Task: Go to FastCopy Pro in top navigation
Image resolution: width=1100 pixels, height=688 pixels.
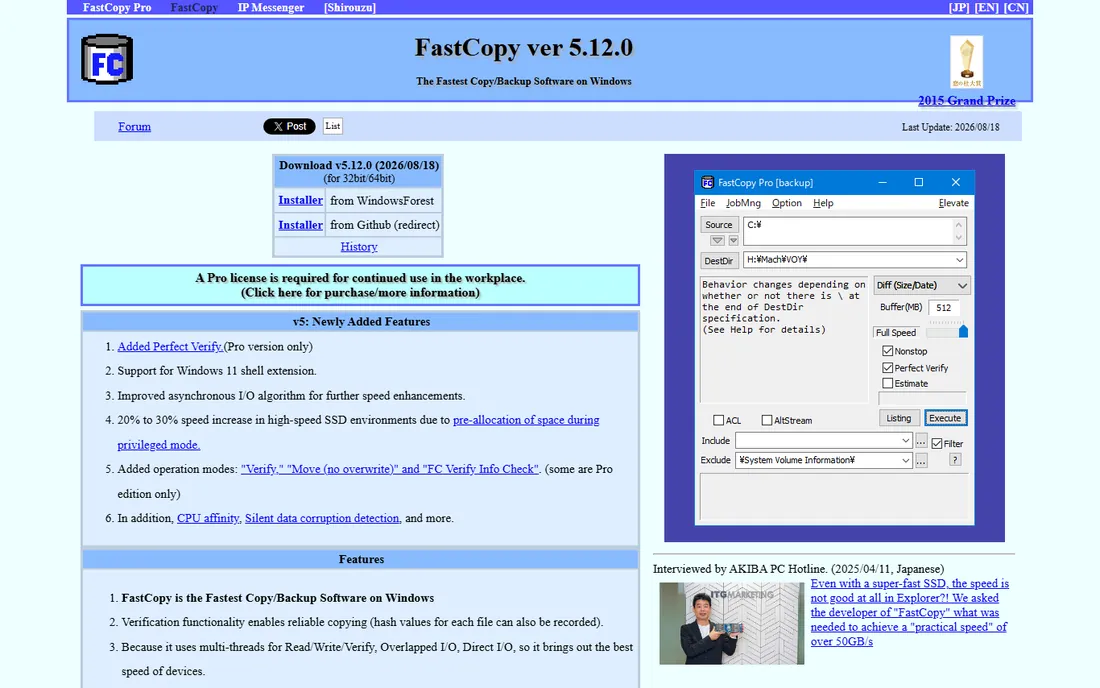Action: tap(116, 8)
